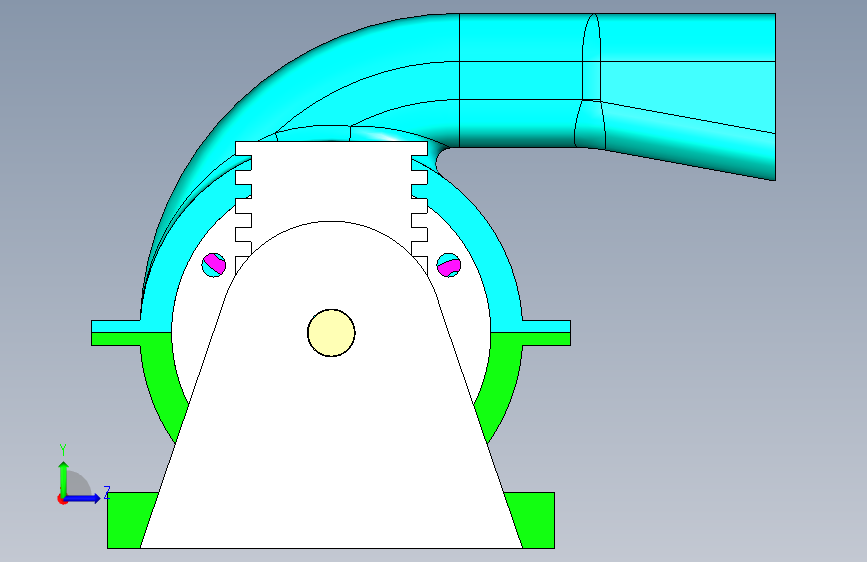Pick the right magenta bolt cross-section
This screenshot has width=867, height=562.
448,265
